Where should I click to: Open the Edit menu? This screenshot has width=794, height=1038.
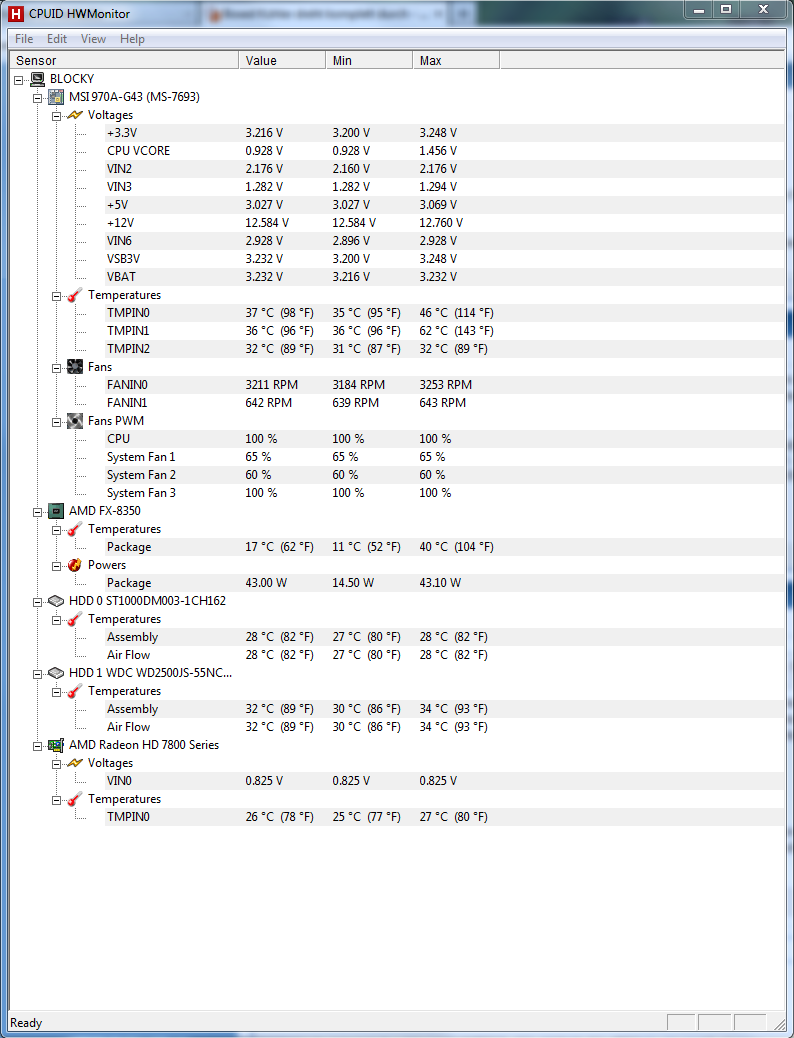57,39
